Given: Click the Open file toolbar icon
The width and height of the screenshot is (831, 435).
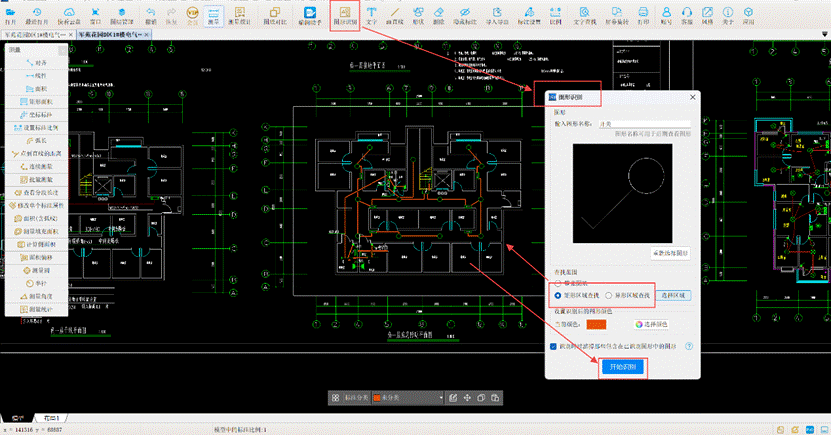Looking at the screenshot, I should point(10,15).
